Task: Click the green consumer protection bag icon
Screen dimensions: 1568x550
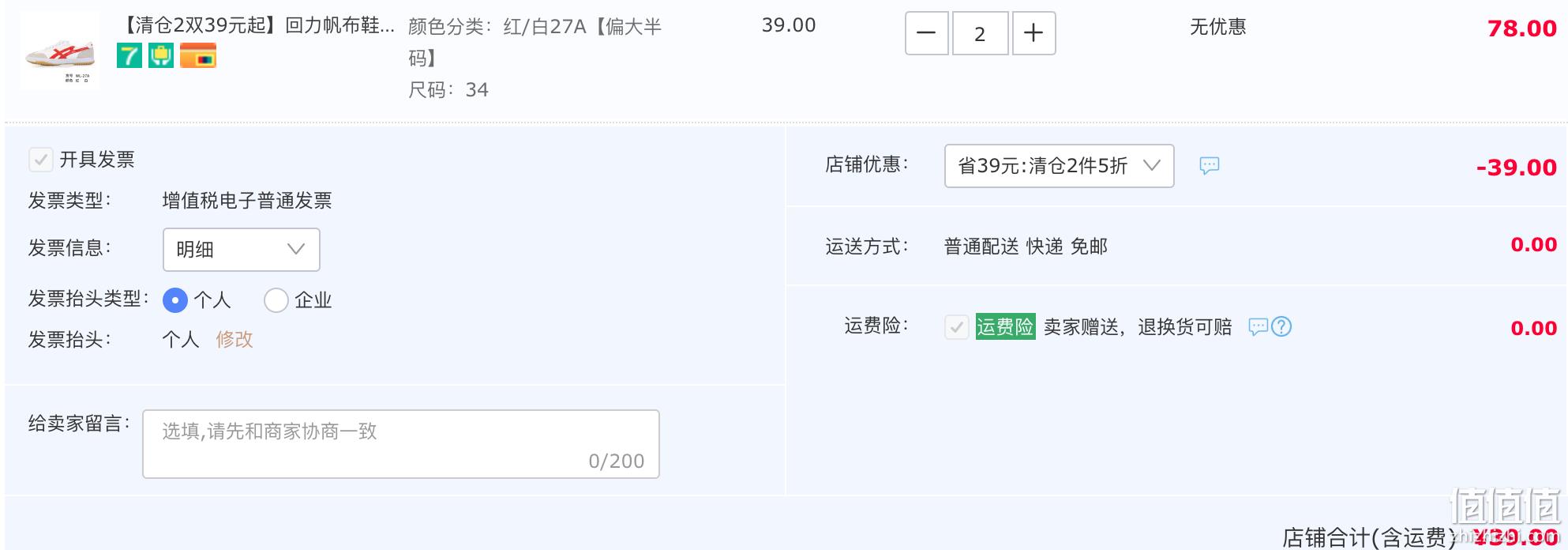Action: 161,56
